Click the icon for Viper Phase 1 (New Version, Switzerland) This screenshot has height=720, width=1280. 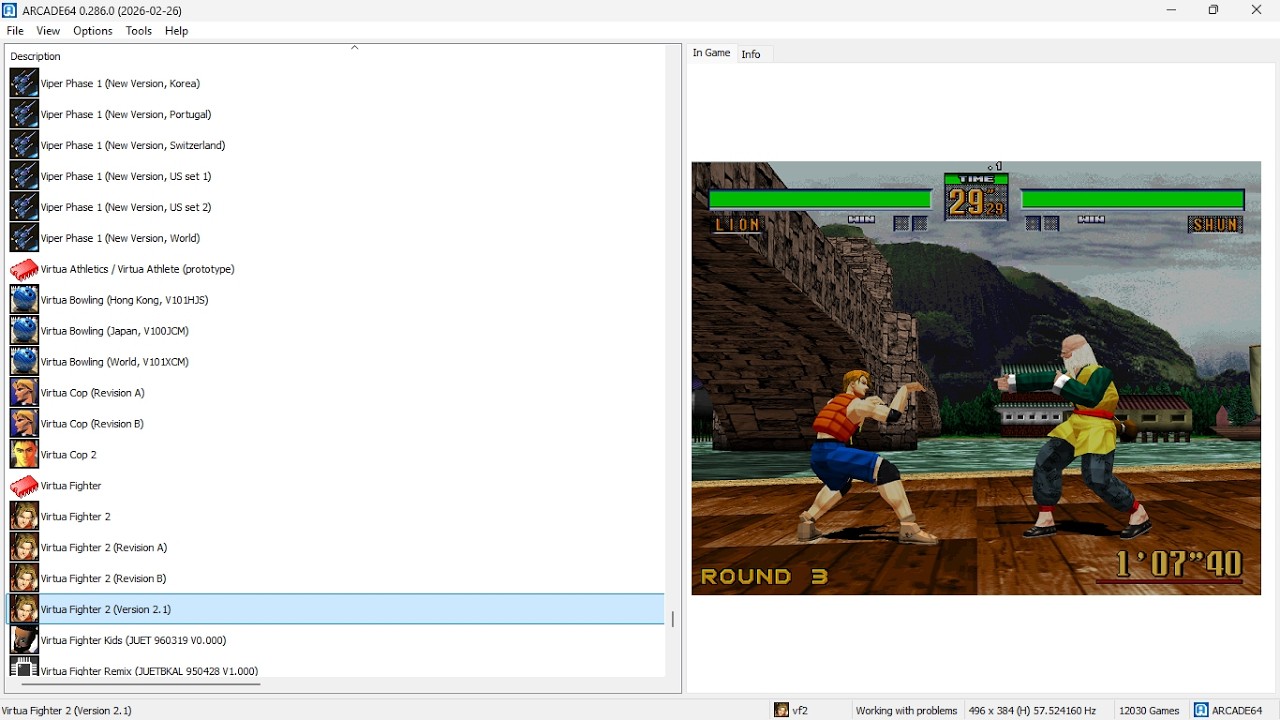pyautogui.click(x=24, y=145)
